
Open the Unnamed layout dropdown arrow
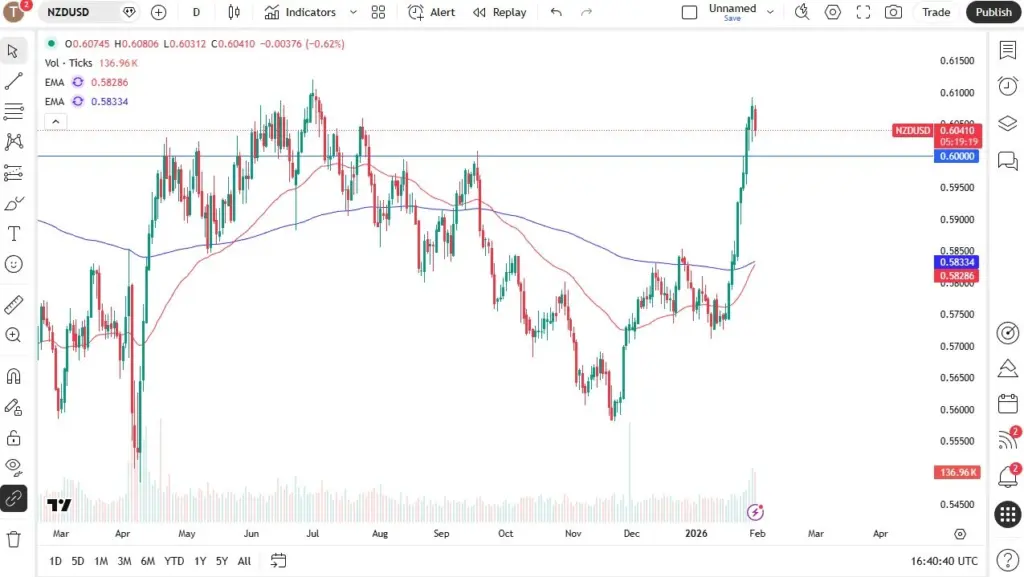coord(770,12)
